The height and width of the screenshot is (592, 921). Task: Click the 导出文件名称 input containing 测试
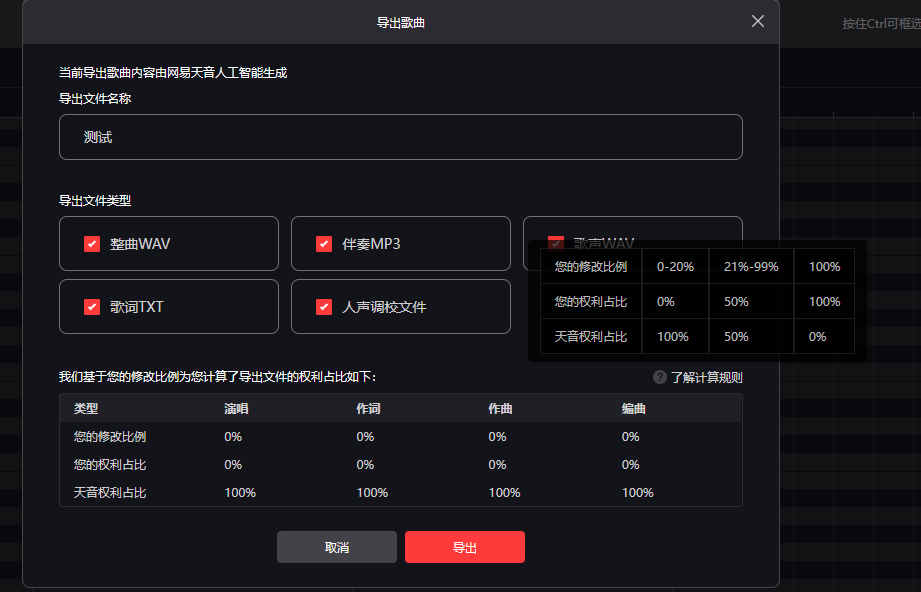pos(400,137)
